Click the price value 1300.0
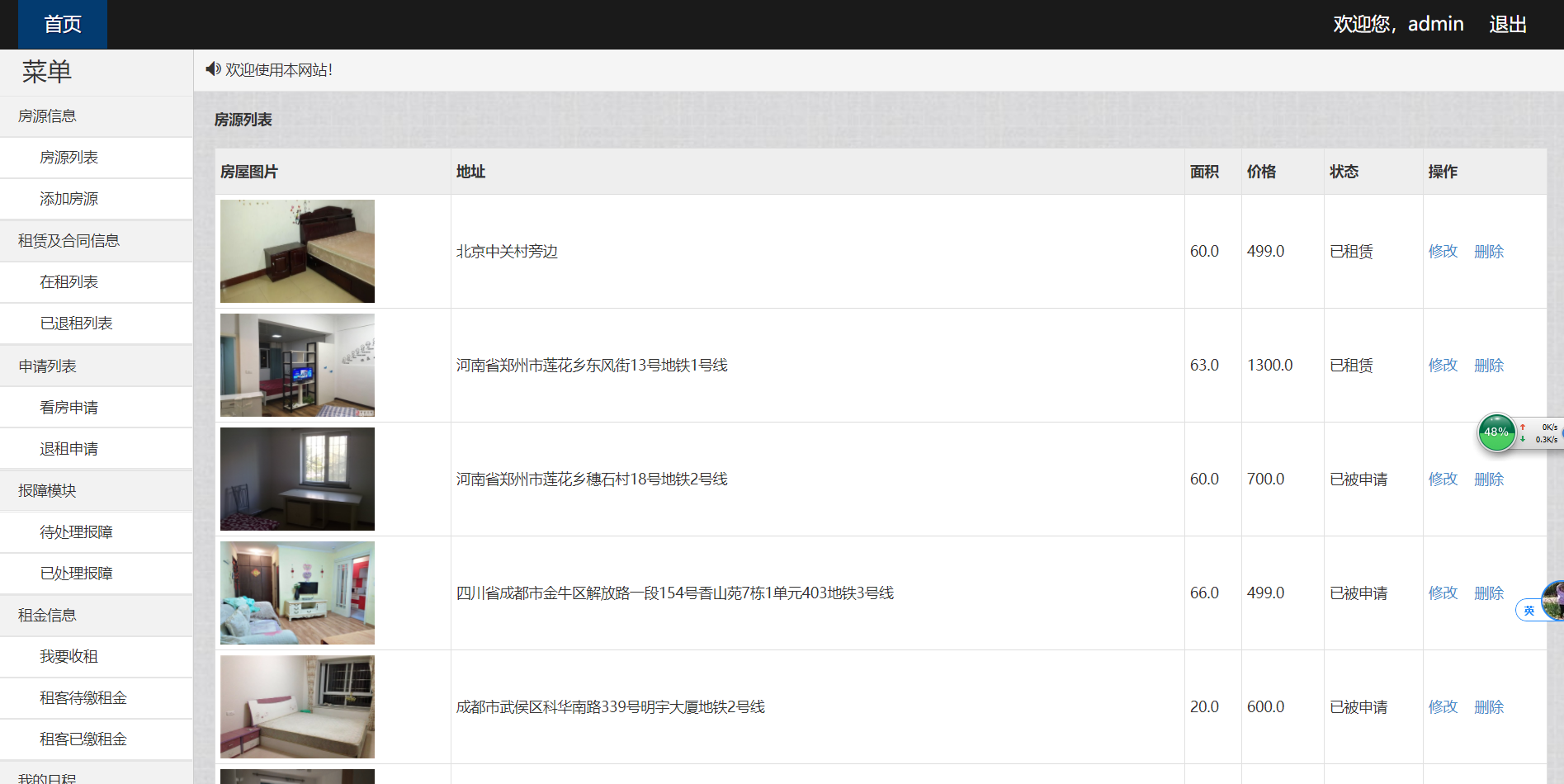Screen dimensions: 1564x784 coord(1269,366)
